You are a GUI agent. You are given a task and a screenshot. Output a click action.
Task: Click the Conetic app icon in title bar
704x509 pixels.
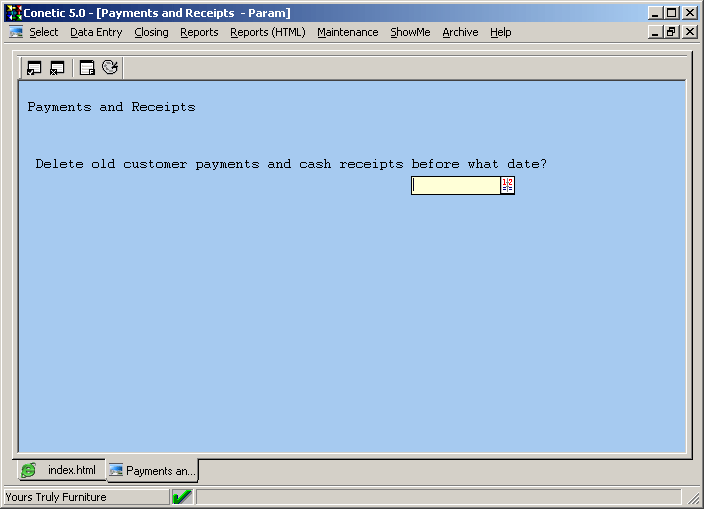pos(14,13)
